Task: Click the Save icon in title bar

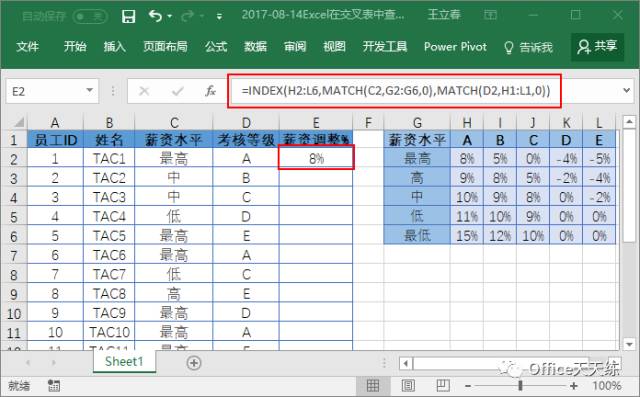Action: pos(129,16)
